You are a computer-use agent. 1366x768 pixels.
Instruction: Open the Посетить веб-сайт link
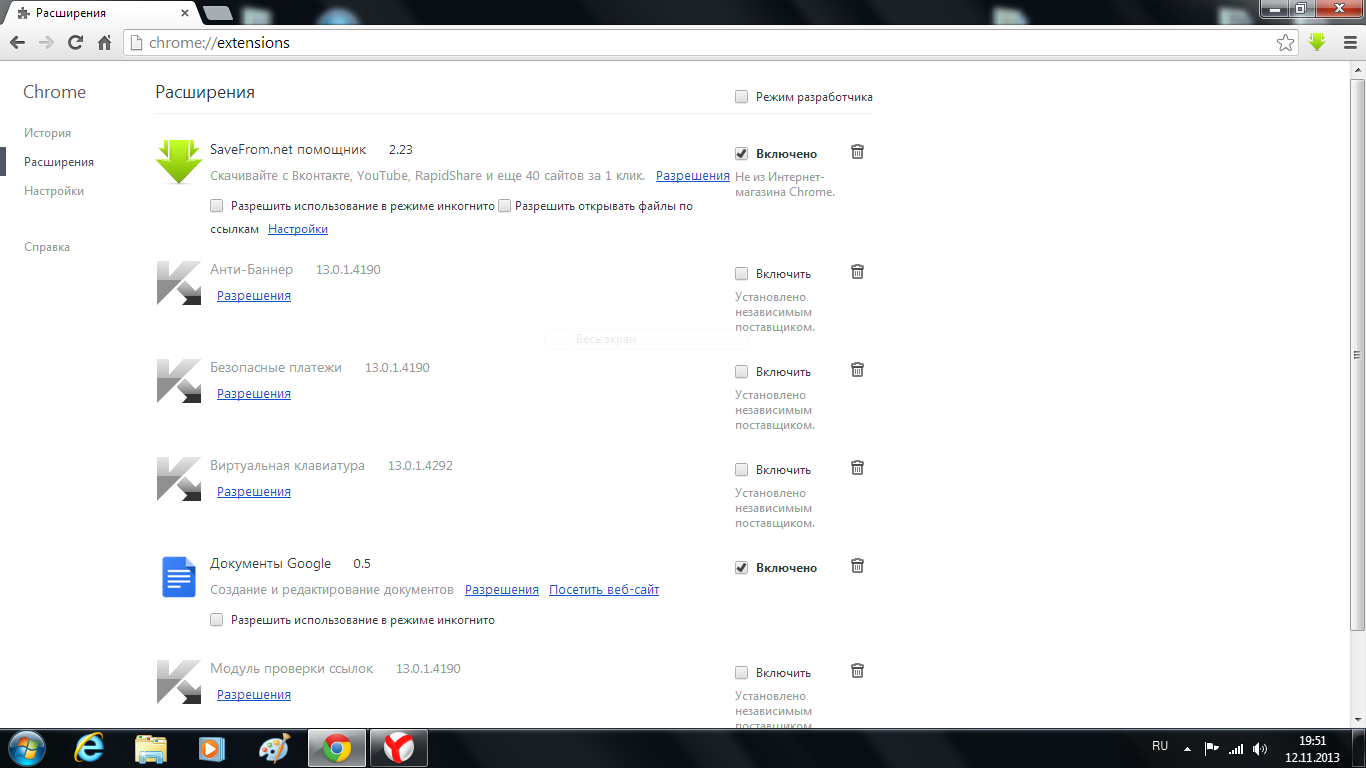pos(604,590)
